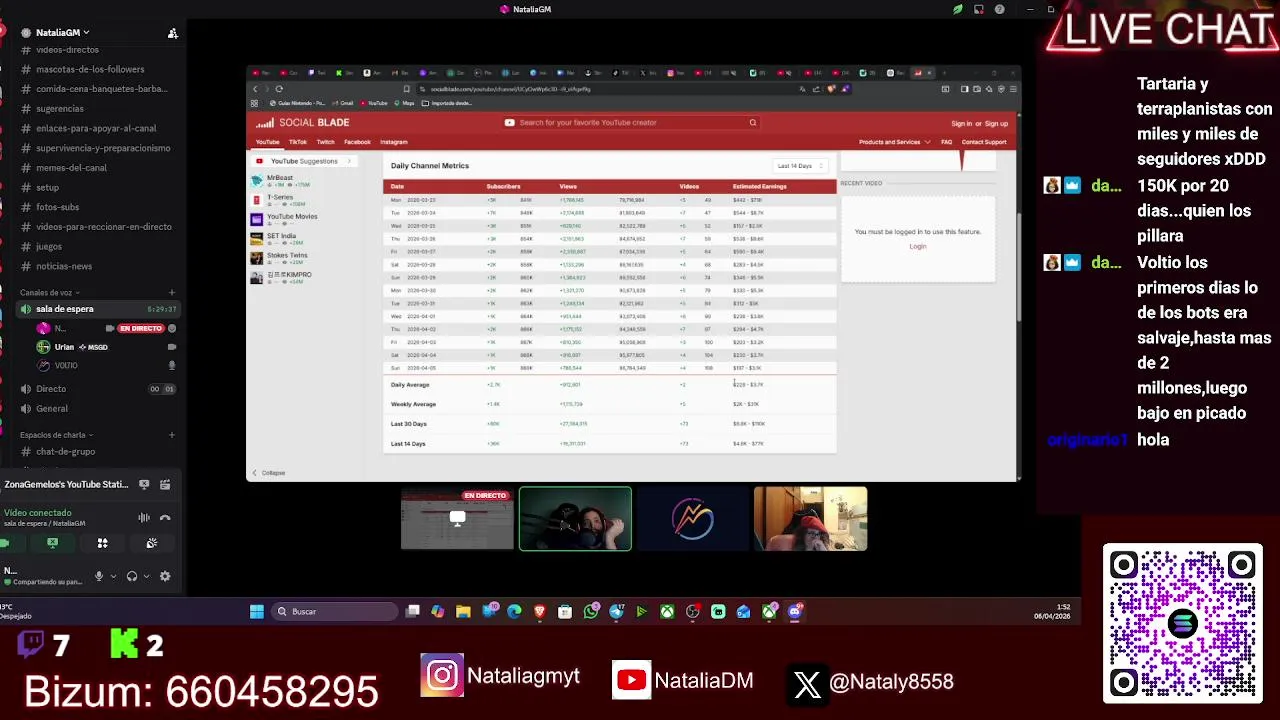Open WhatsApp from the taskbar
The height and width of the screenshot is (720, 1280).
tap(591, 611)
